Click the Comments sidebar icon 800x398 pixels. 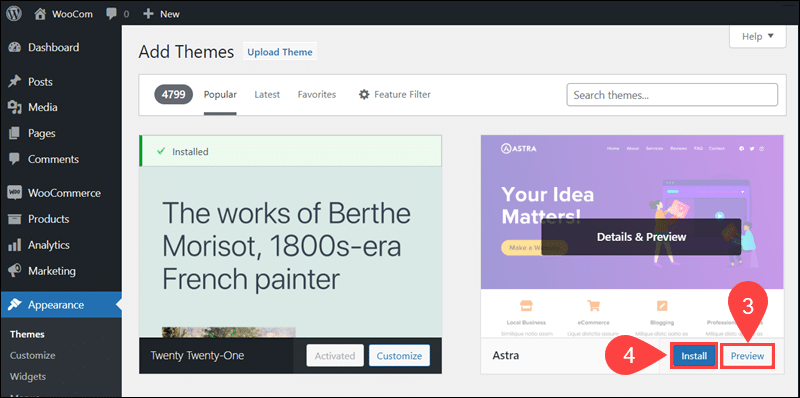tap(14, 159)
